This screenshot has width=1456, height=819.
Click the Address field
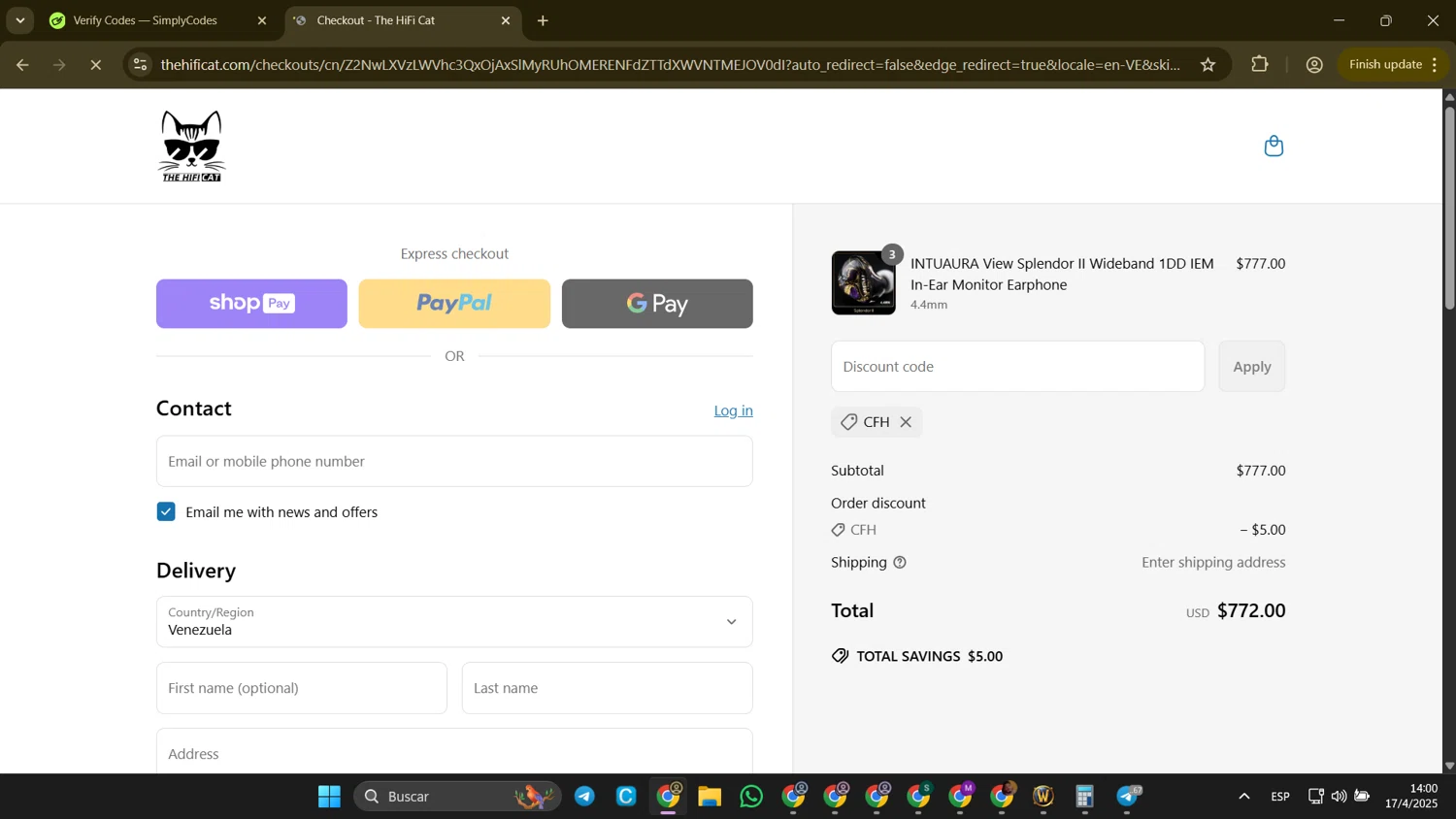click(454, 752)
